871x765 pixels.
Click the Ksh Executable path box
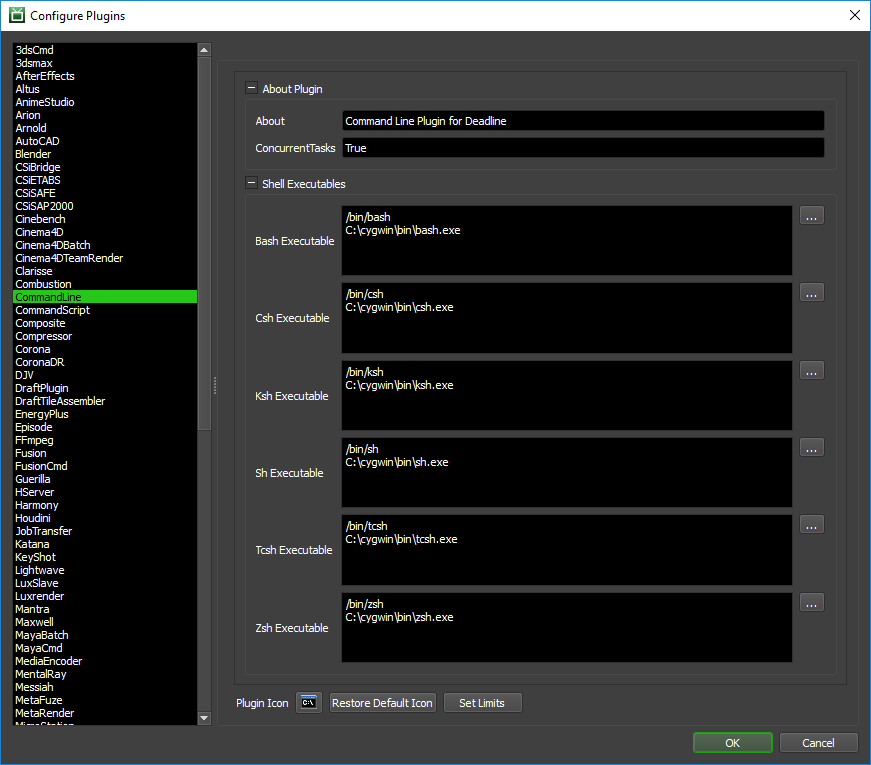(x=567, y=396)
